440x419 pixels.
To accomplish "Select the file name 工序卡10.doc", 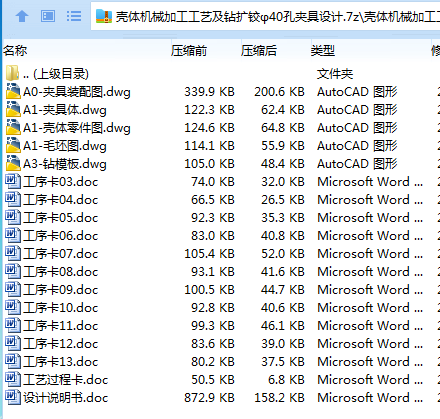I will point(61,308).
